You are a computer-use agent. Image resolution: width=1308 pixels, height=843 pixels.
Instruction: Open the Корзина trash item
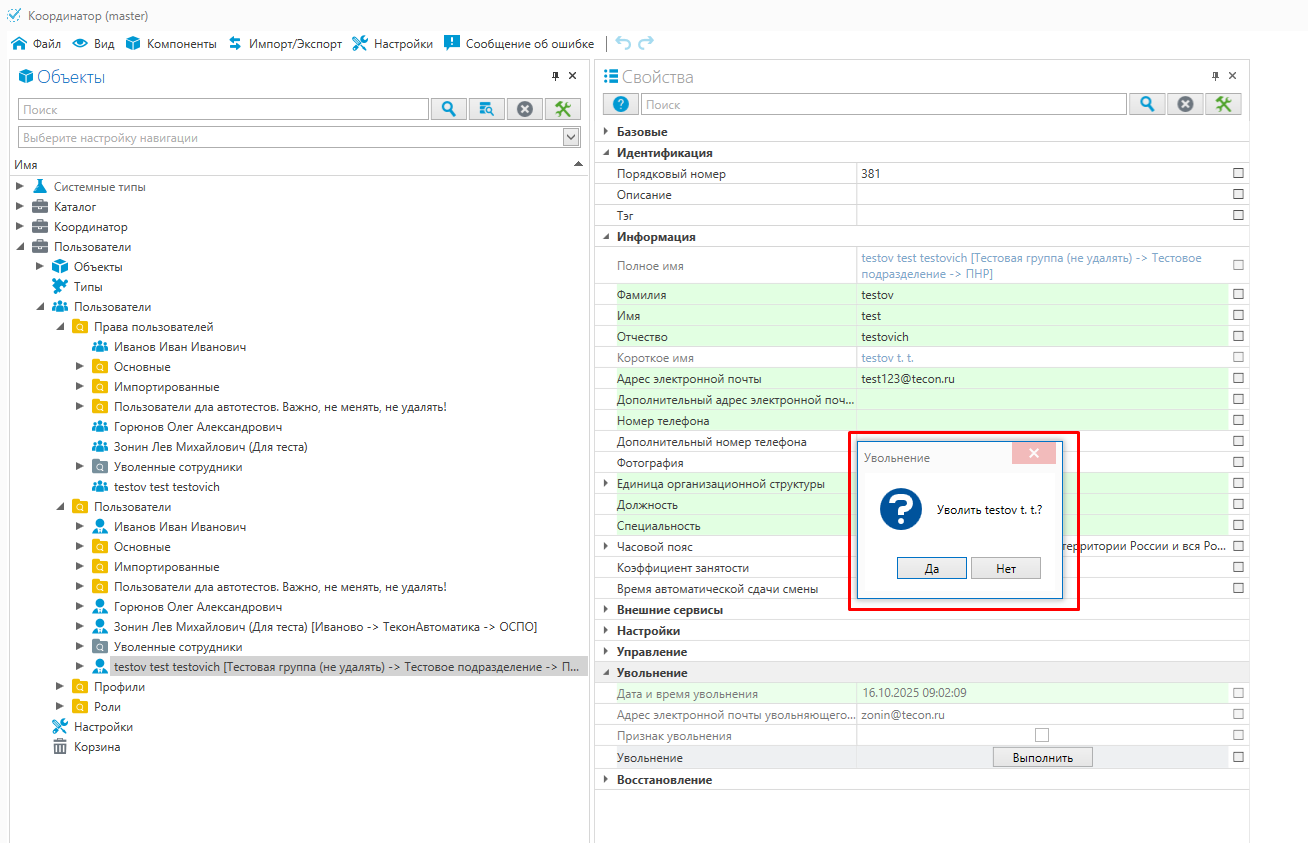[x=96, y=747]
